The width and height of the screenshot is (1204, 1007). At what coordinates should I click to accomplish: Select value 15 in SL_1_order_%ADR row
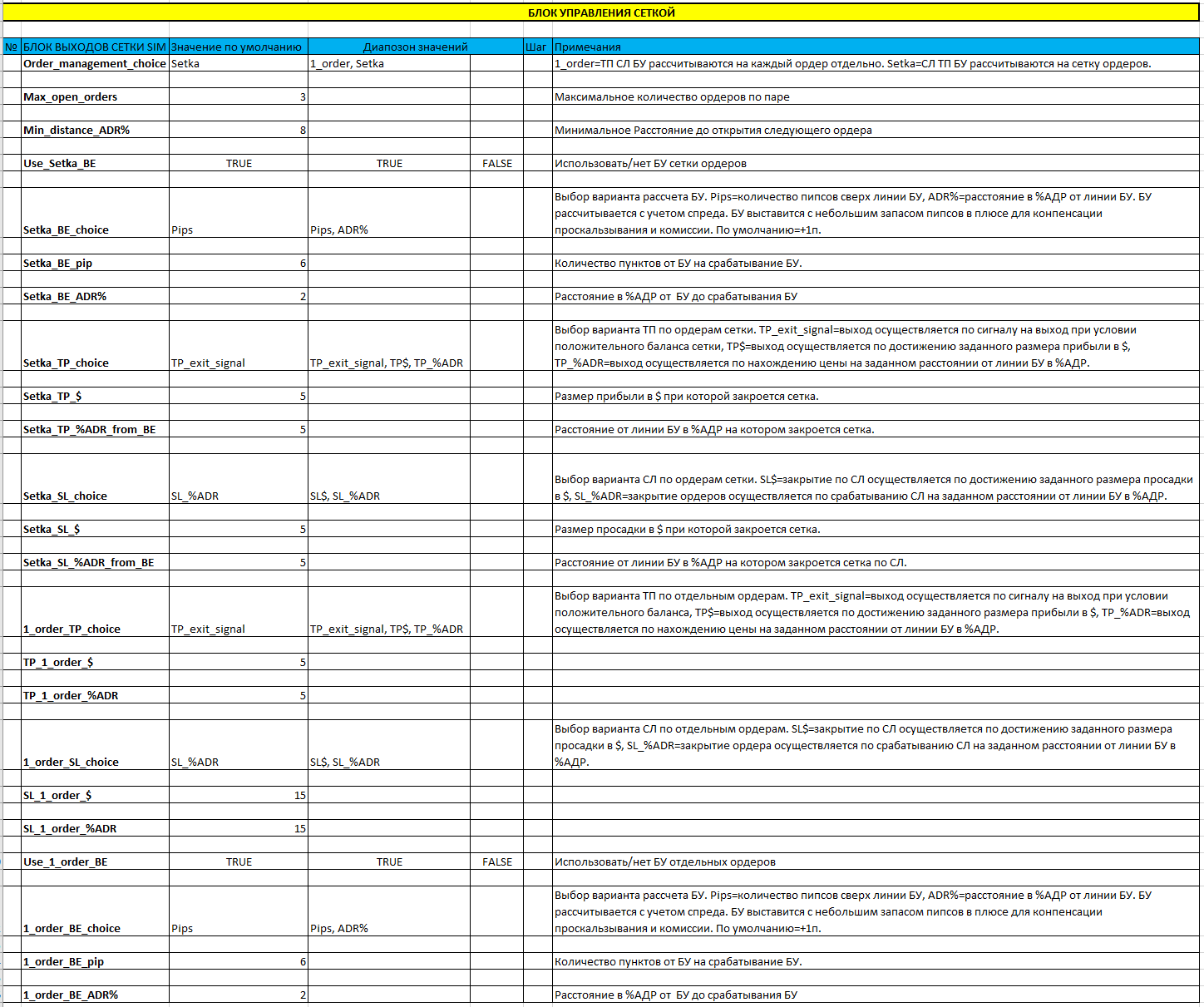click(238, 828)
